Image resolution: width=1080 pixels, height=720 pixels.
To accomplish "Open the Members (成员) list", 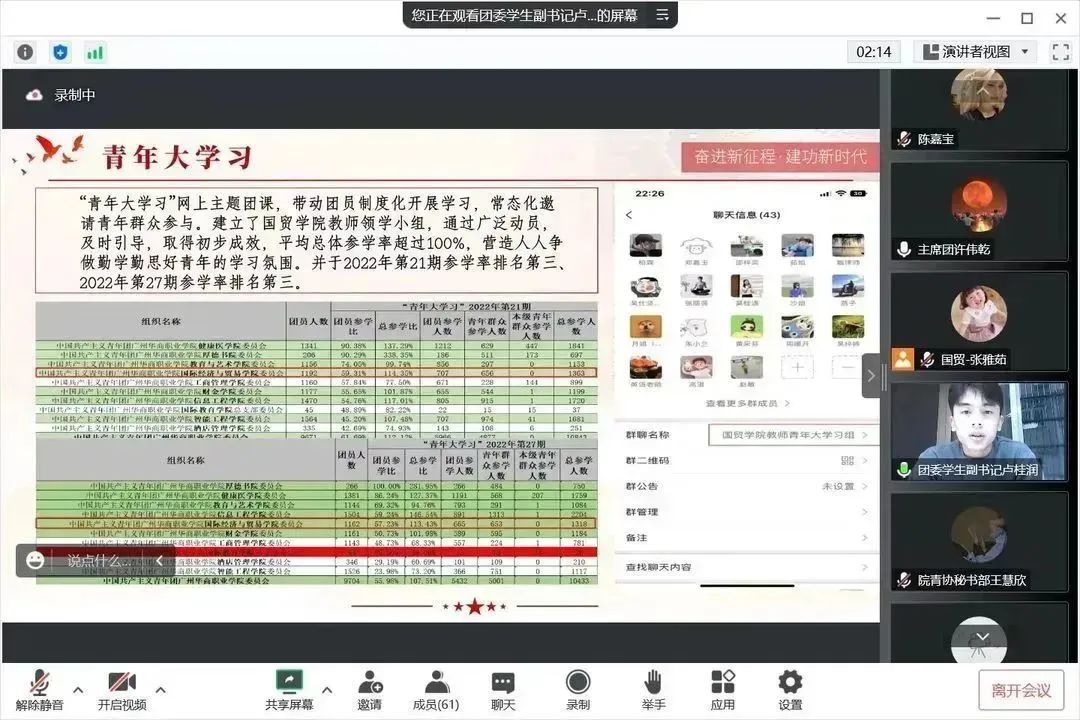I will tap(435, 689).
